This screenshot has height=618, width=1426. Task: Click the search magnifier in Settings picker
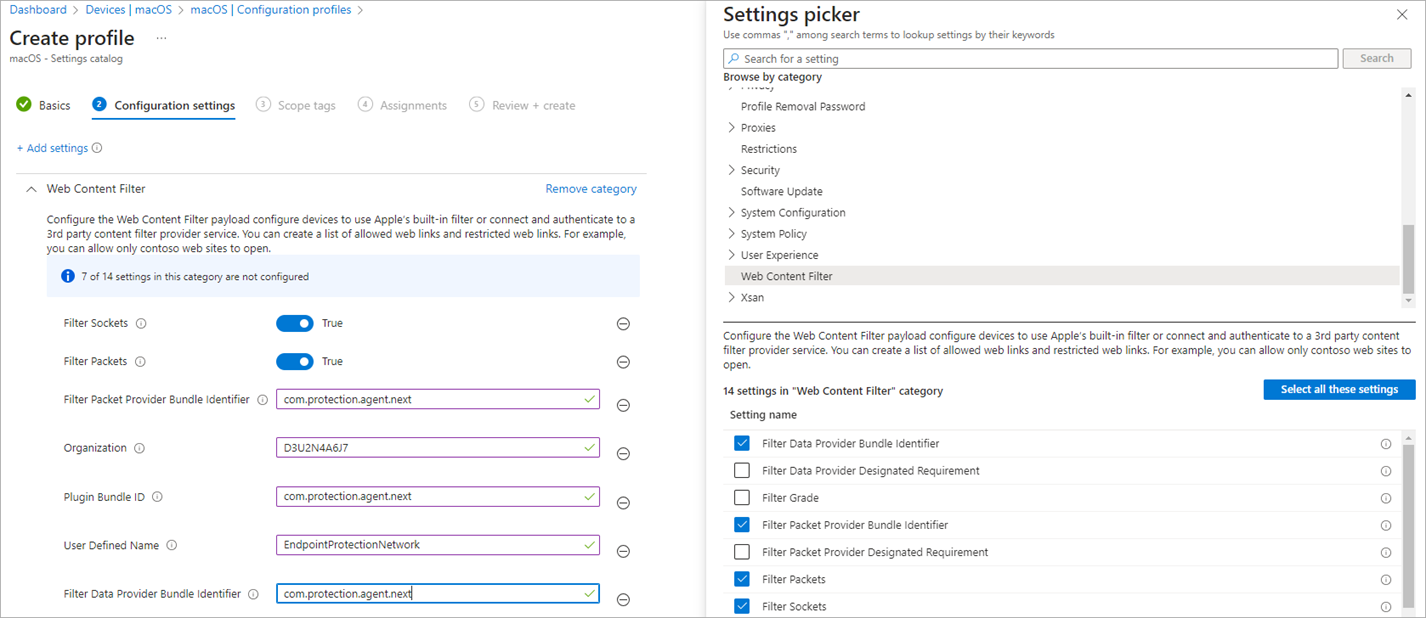(735, 58)
